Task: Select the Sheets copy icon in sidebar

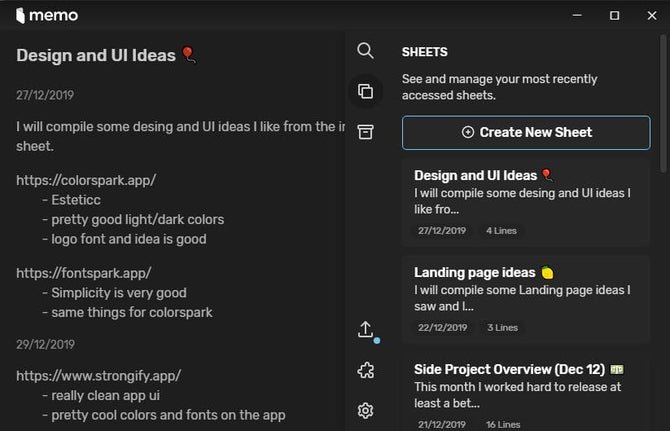Action: (x=365, y=91)
